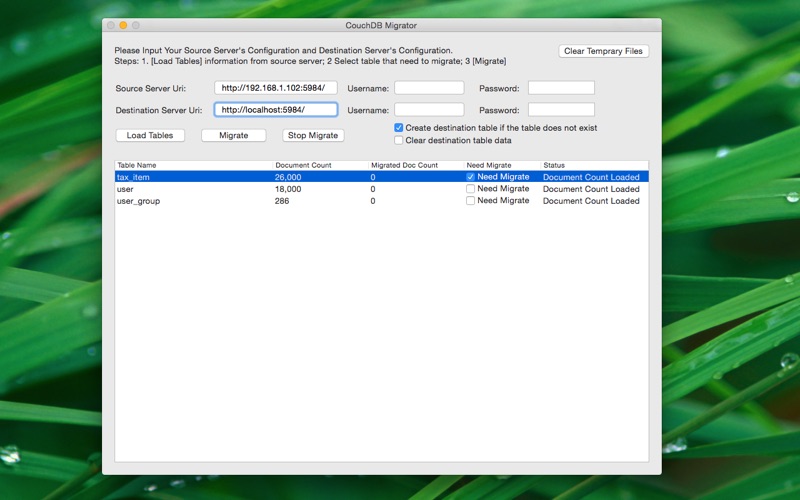The image size is (800, 500).
Task: Click the Status column header
Action: tap(594, 165)
